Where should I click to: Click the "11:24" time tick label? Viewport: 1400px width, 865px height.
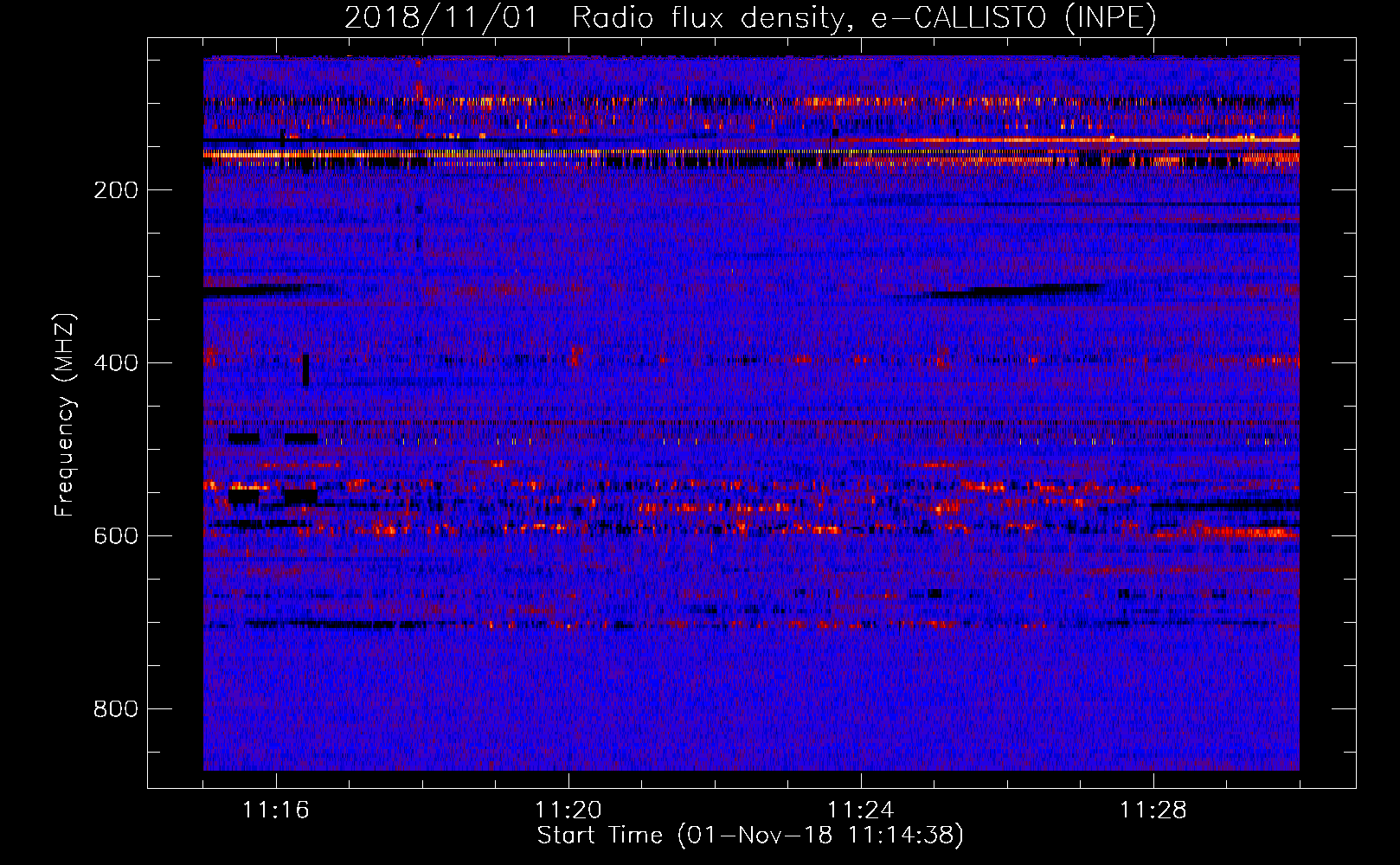pyautogui.click(x=861, y=811)
